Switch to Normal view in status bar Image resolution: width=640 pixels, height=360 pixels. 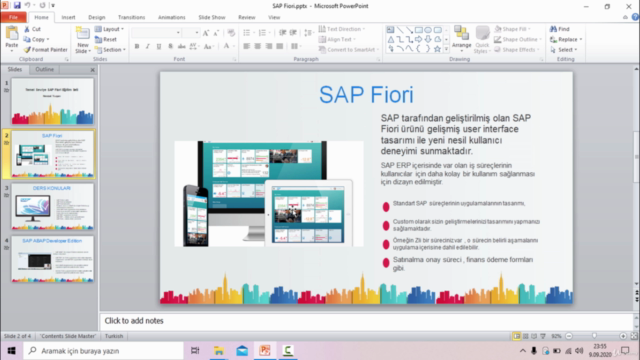coord(517,336)
